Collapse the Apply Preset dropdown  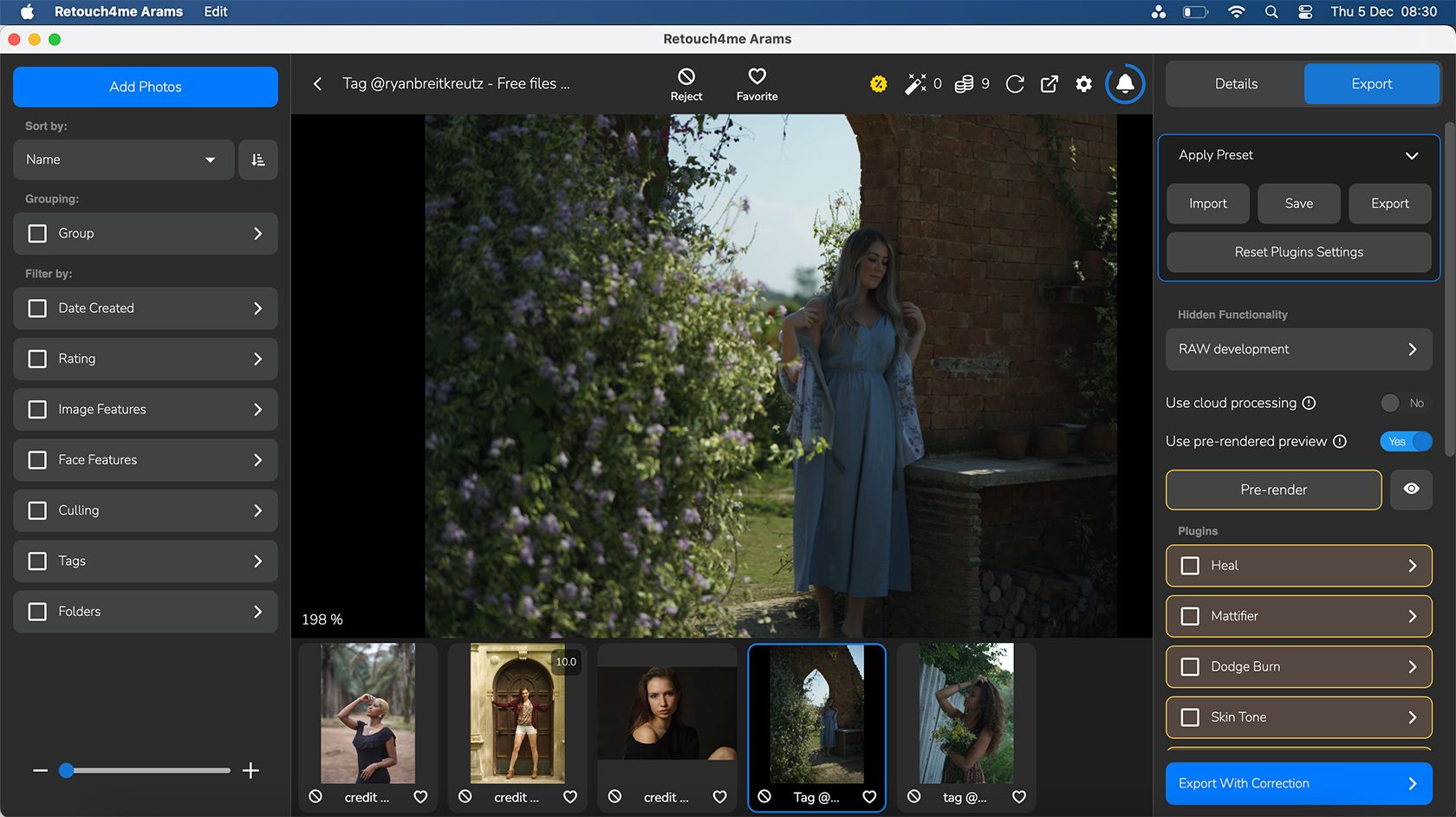coord(1411,155)
